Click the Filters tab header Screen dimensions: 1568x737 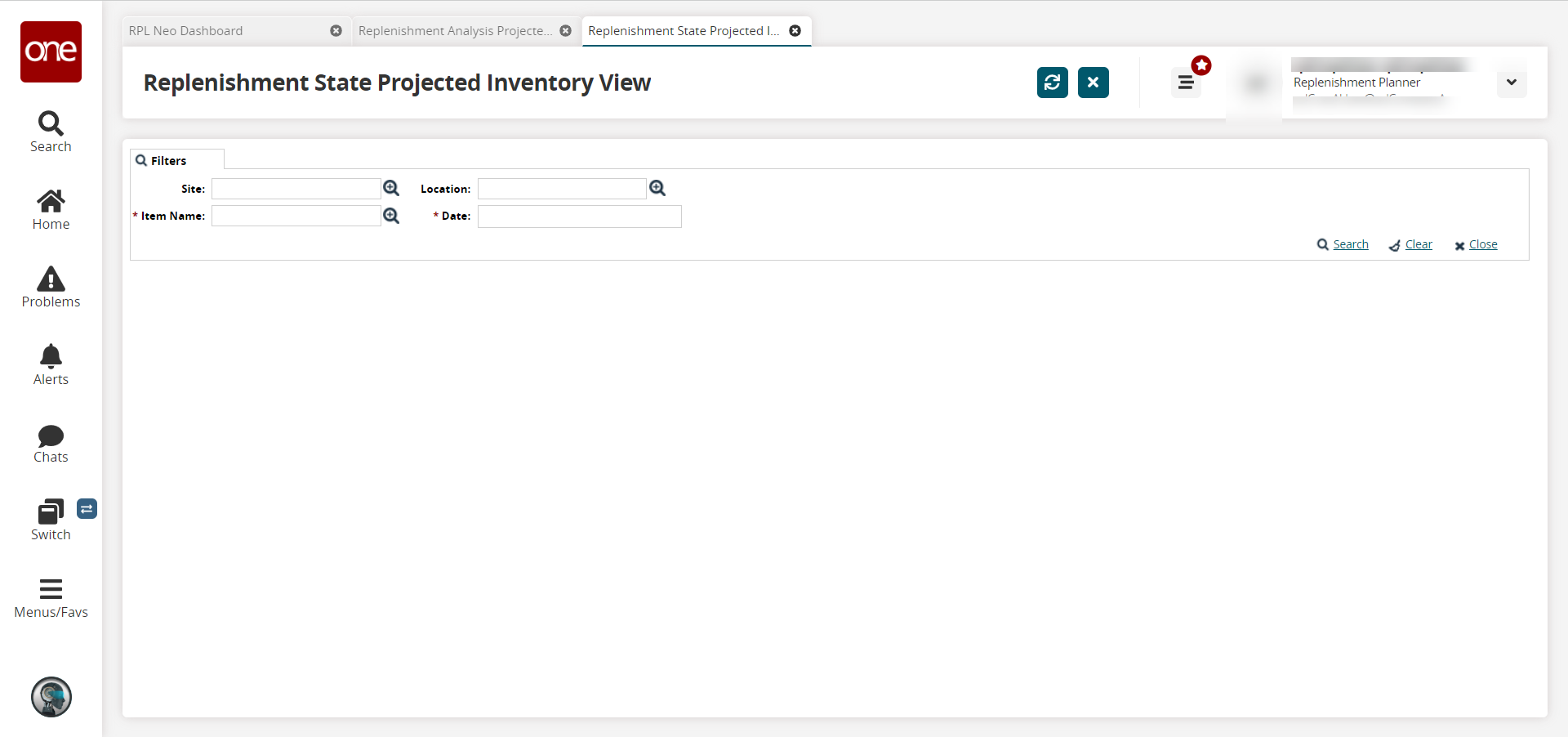(177, 160)
